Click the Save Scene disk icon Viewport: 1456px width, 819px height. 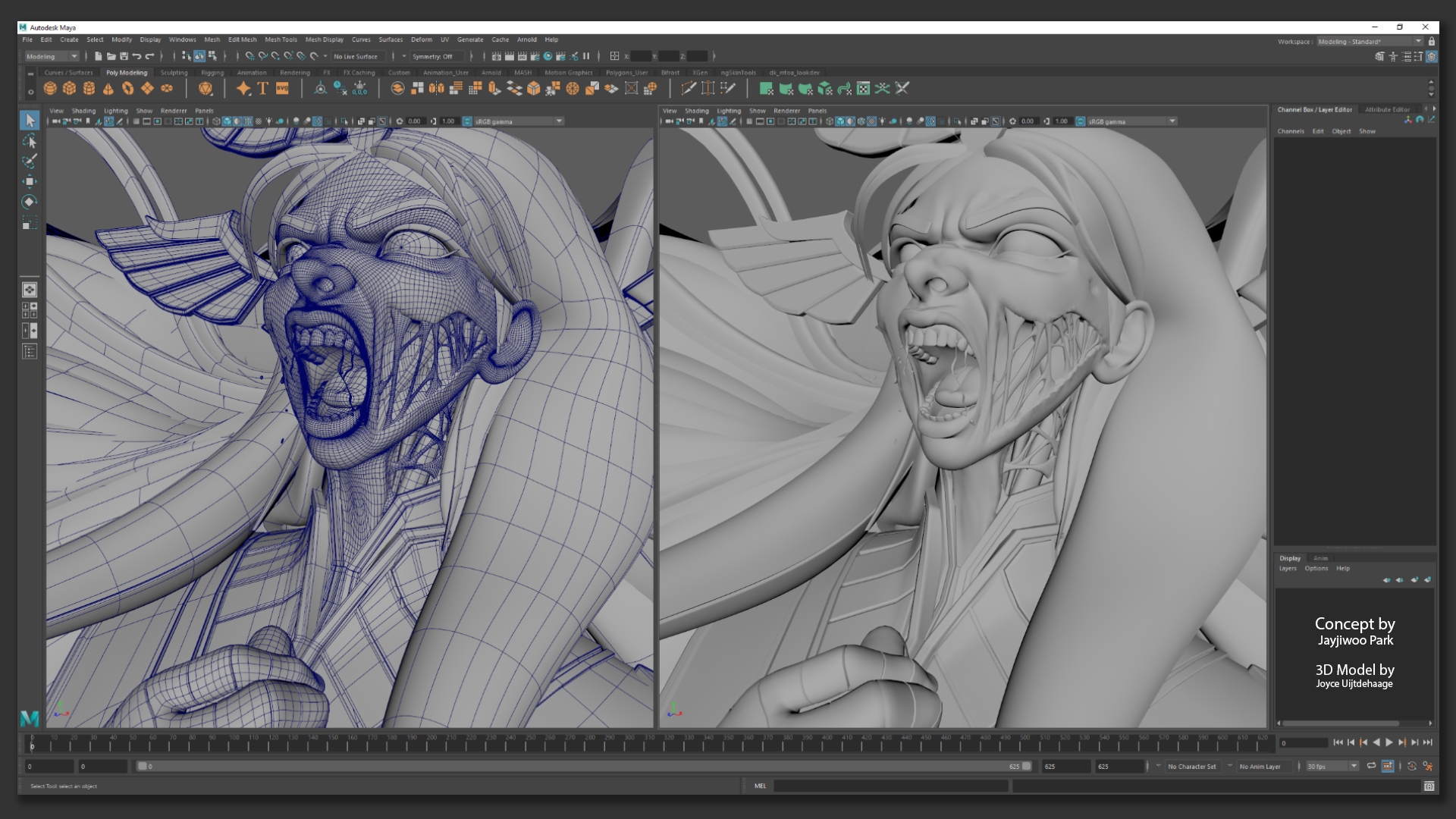pyautogui.click(x=124, y=56)
